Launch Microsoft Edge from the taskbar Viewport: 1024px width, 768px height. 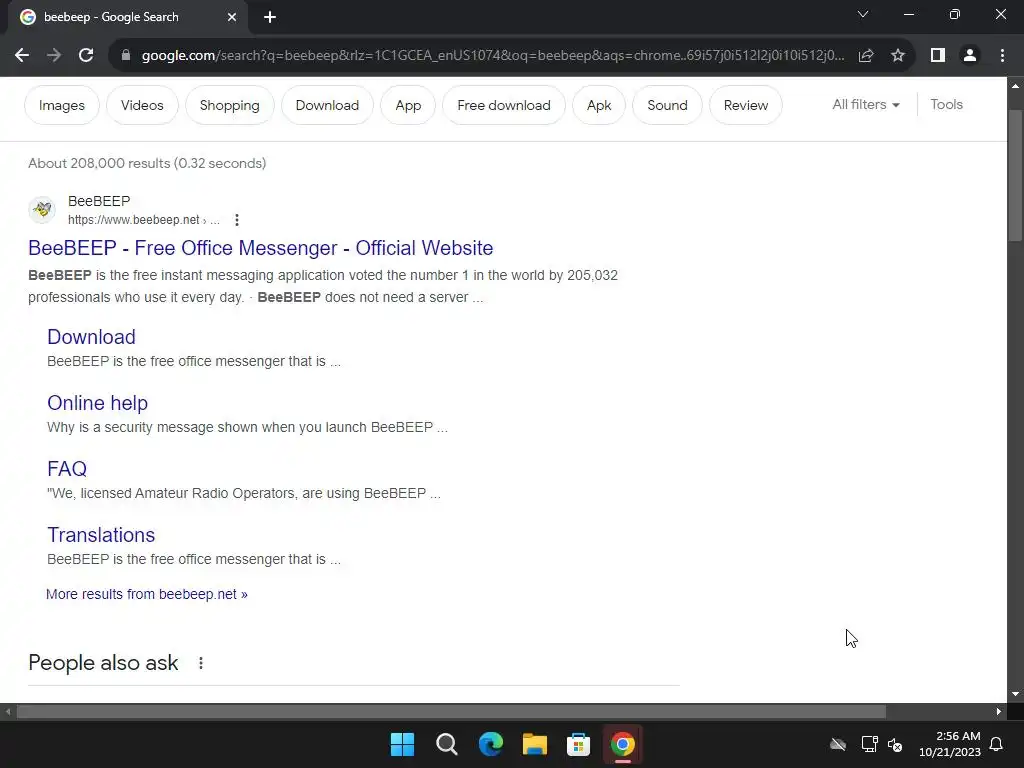[490, 744]
